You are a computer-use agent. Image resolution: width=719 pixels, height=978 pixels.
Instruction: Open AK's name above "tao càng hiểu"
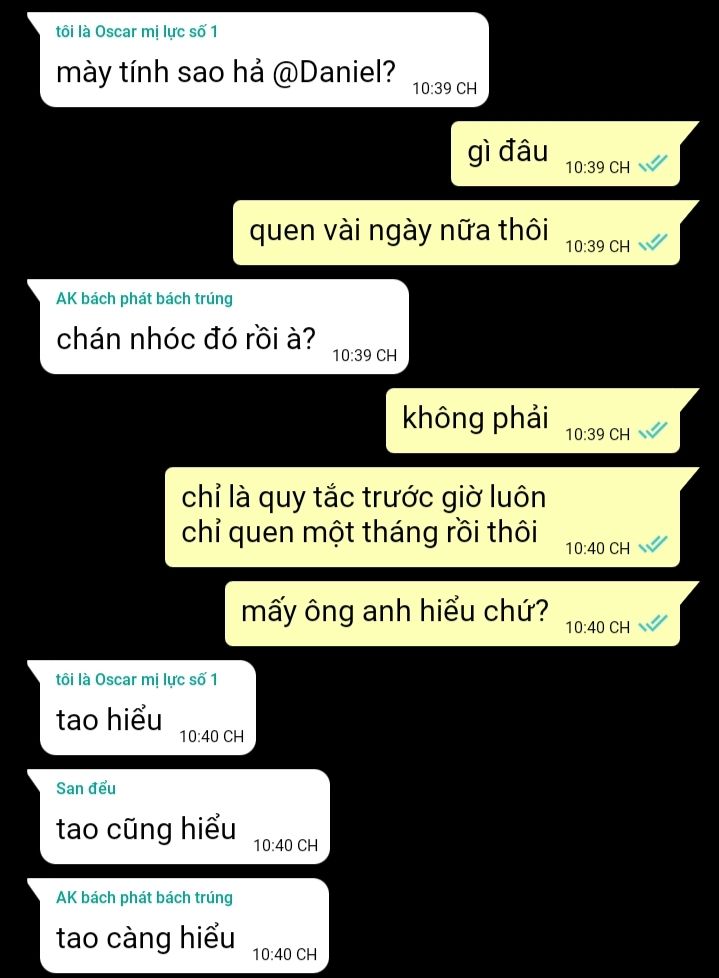pos(144,897)
